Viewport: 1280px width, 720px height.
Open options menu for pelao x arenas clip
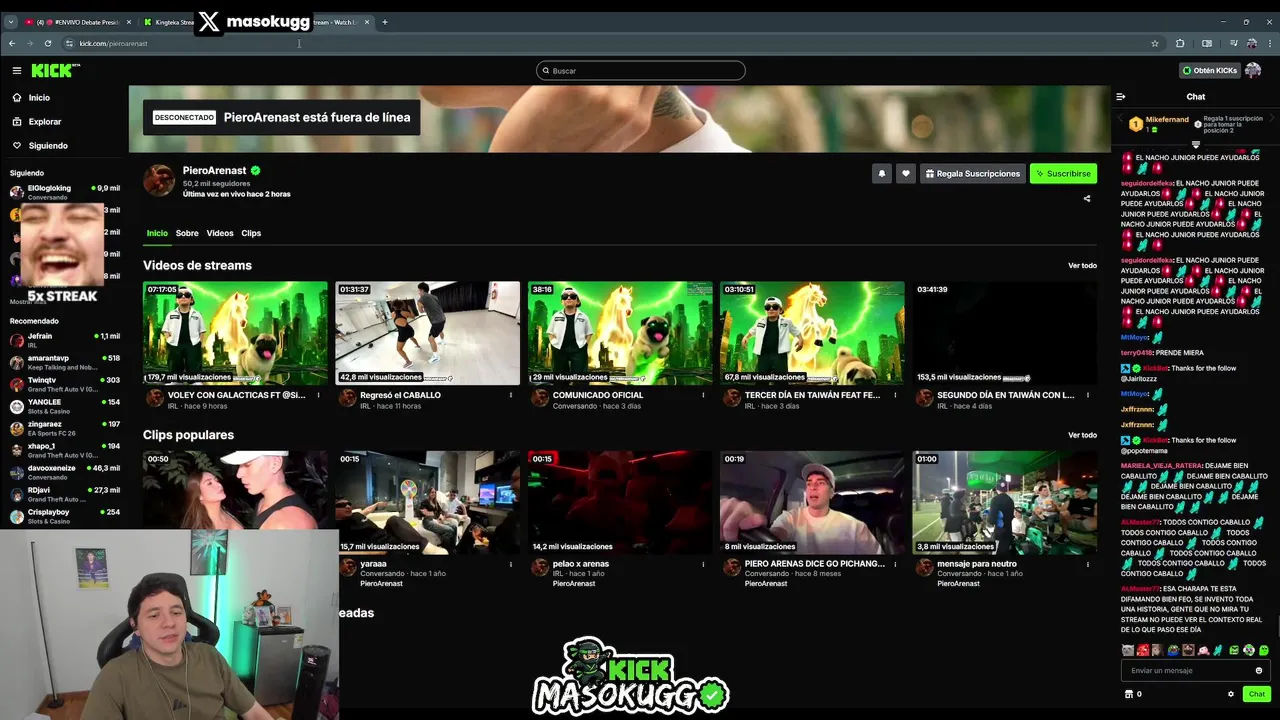(703, 564)
